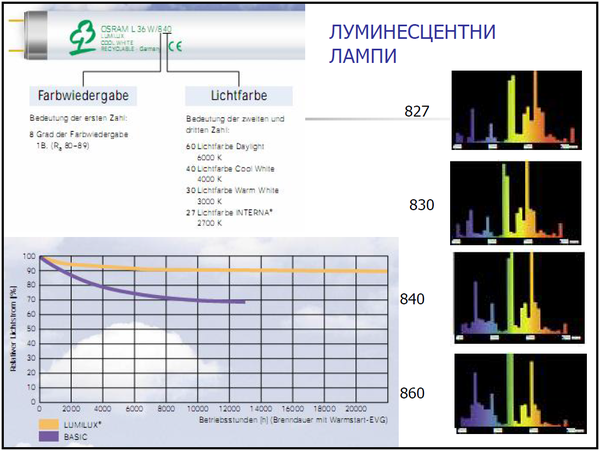This screenshot has height=451, width=600.
Task: Click the end of the purple BASIC curve
Action: click(243, 302)
